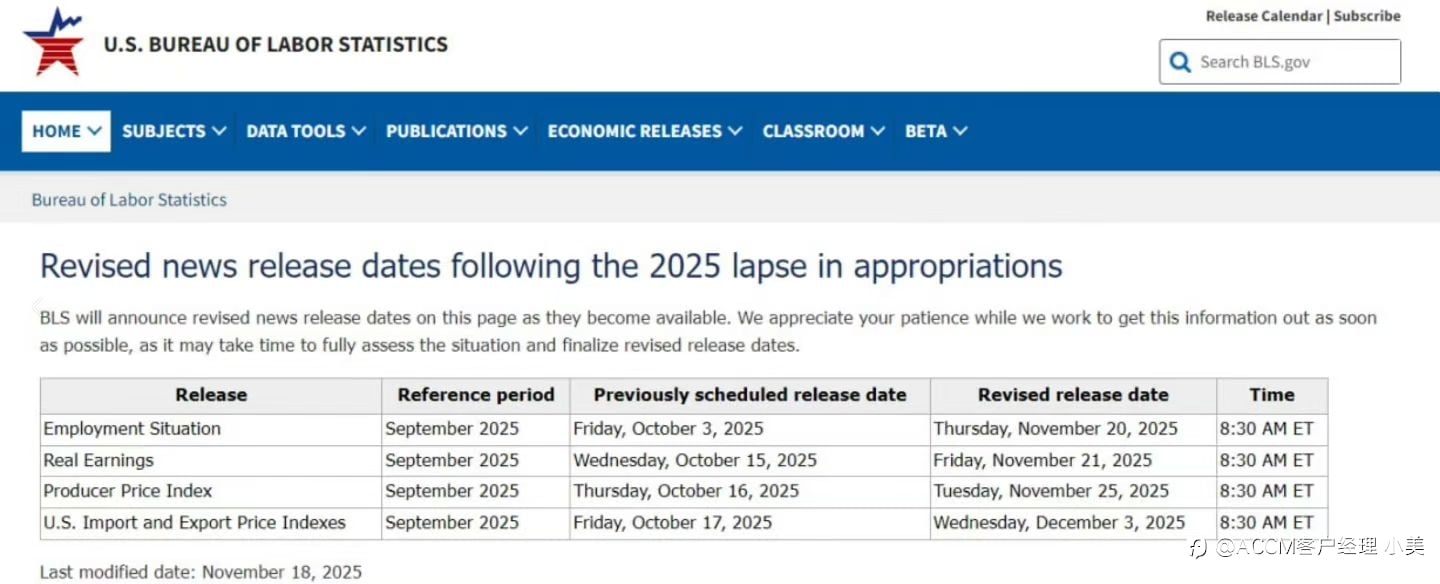Click the Producer Price Index cell
1440x584 pixels.
(128, 491)
